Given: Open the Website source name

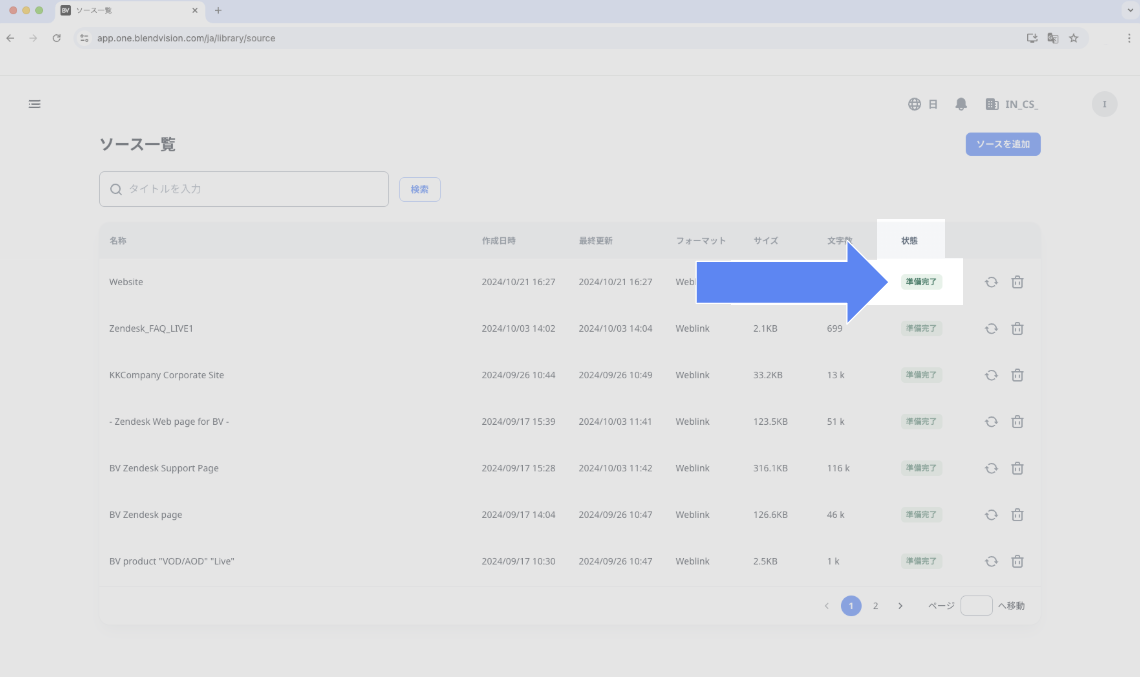Looking at the screenshot, I should pos(126,282).
